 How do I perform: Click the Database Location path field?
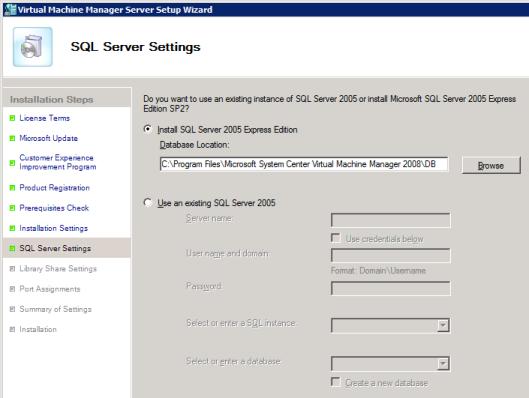(x=304, y=164)
